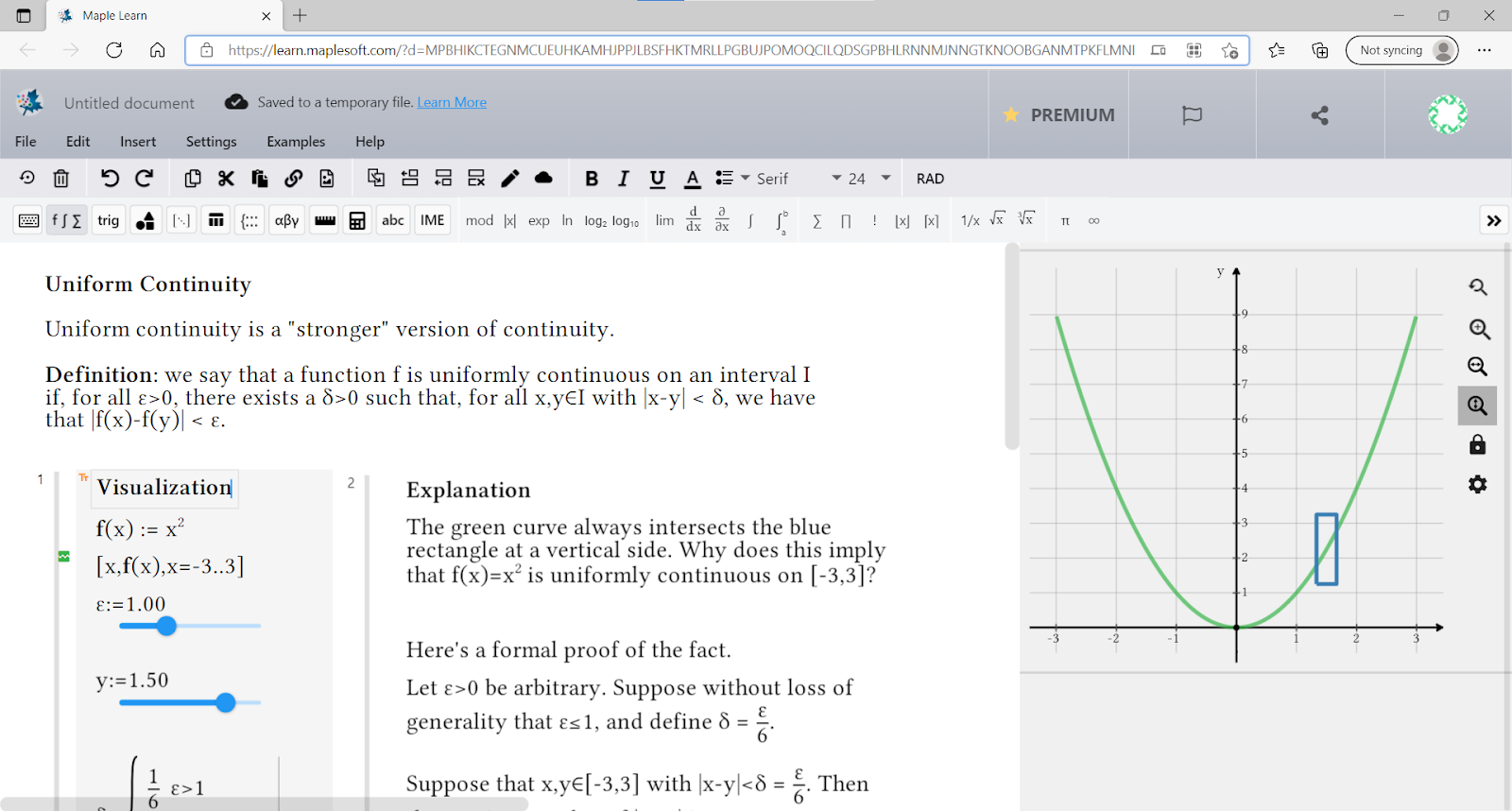The width and height of the screenshot is (1512, 811).
Task: Click the flag feedback icon
Action: [1193, 115]
